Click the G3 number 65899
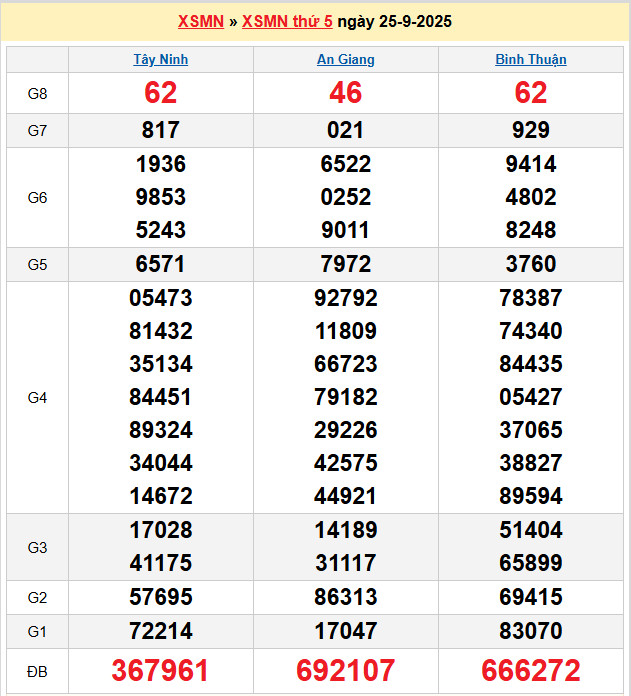This screenshot has width=631, height=696. [x=531, y=562]
